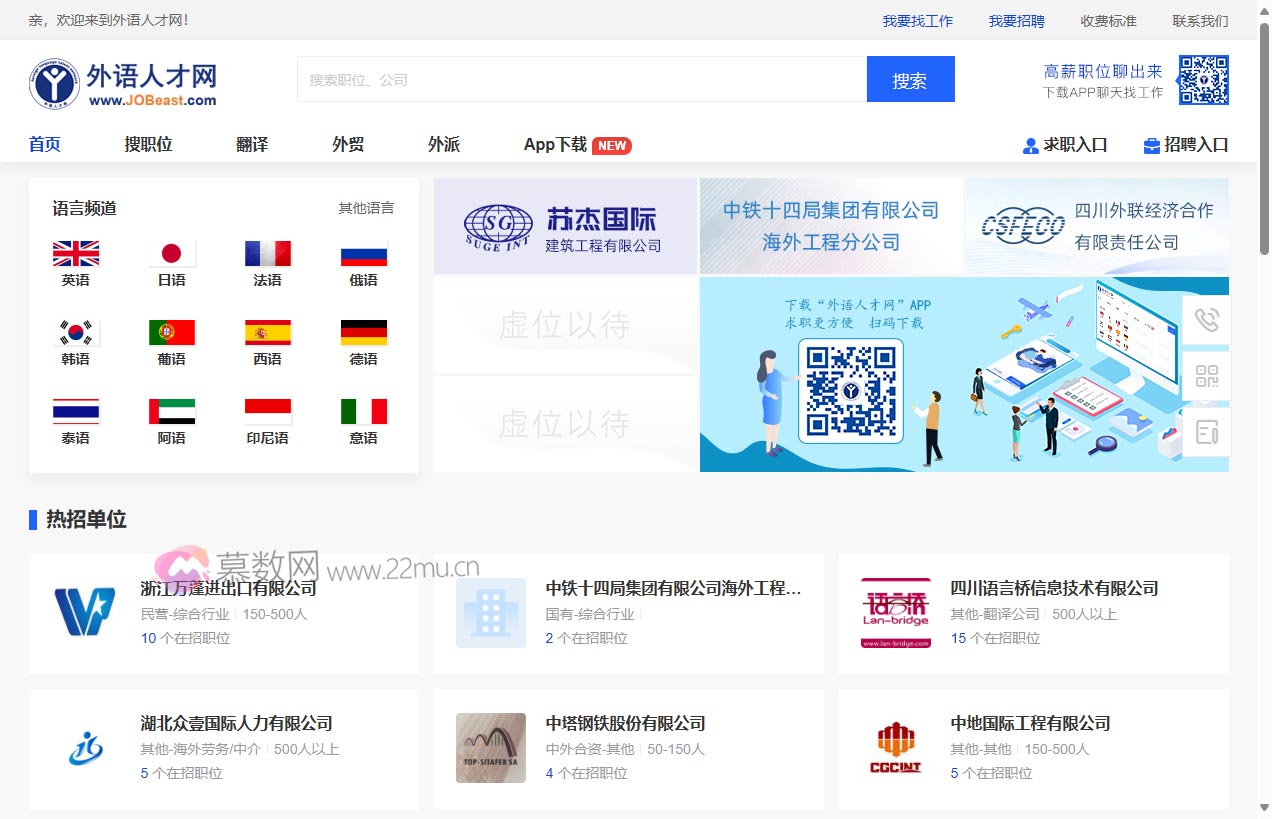Open the 翻译 navigation menu item
This screenshot has height=819, width=1272.
tap(252, 145)
